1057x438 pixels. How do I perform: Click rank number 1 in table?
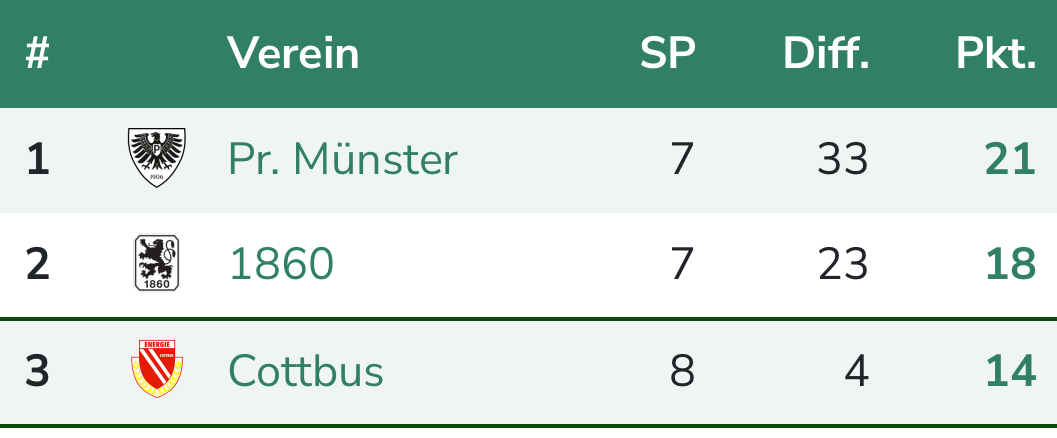click(37, 159)
